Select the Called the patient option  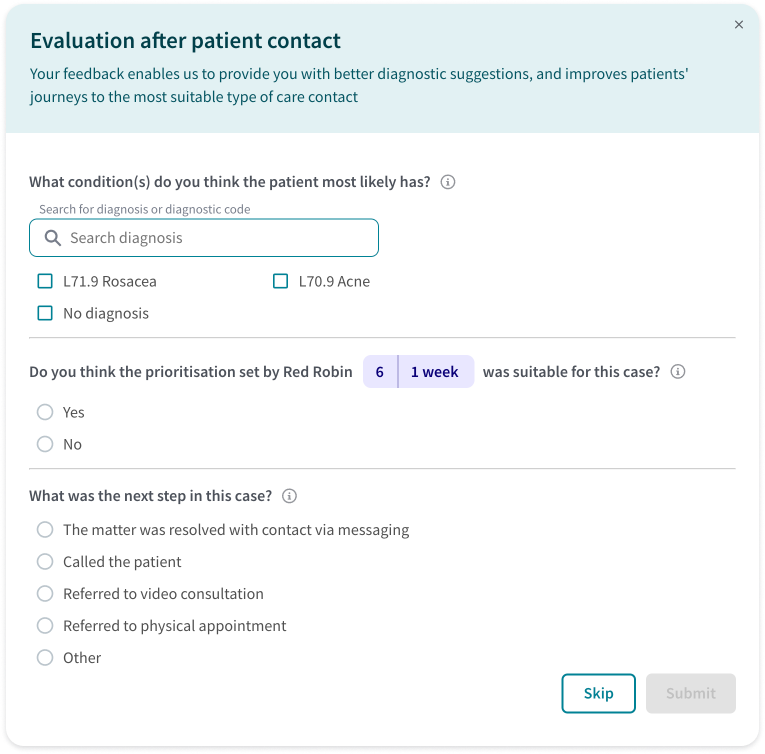tap(45, 562)
